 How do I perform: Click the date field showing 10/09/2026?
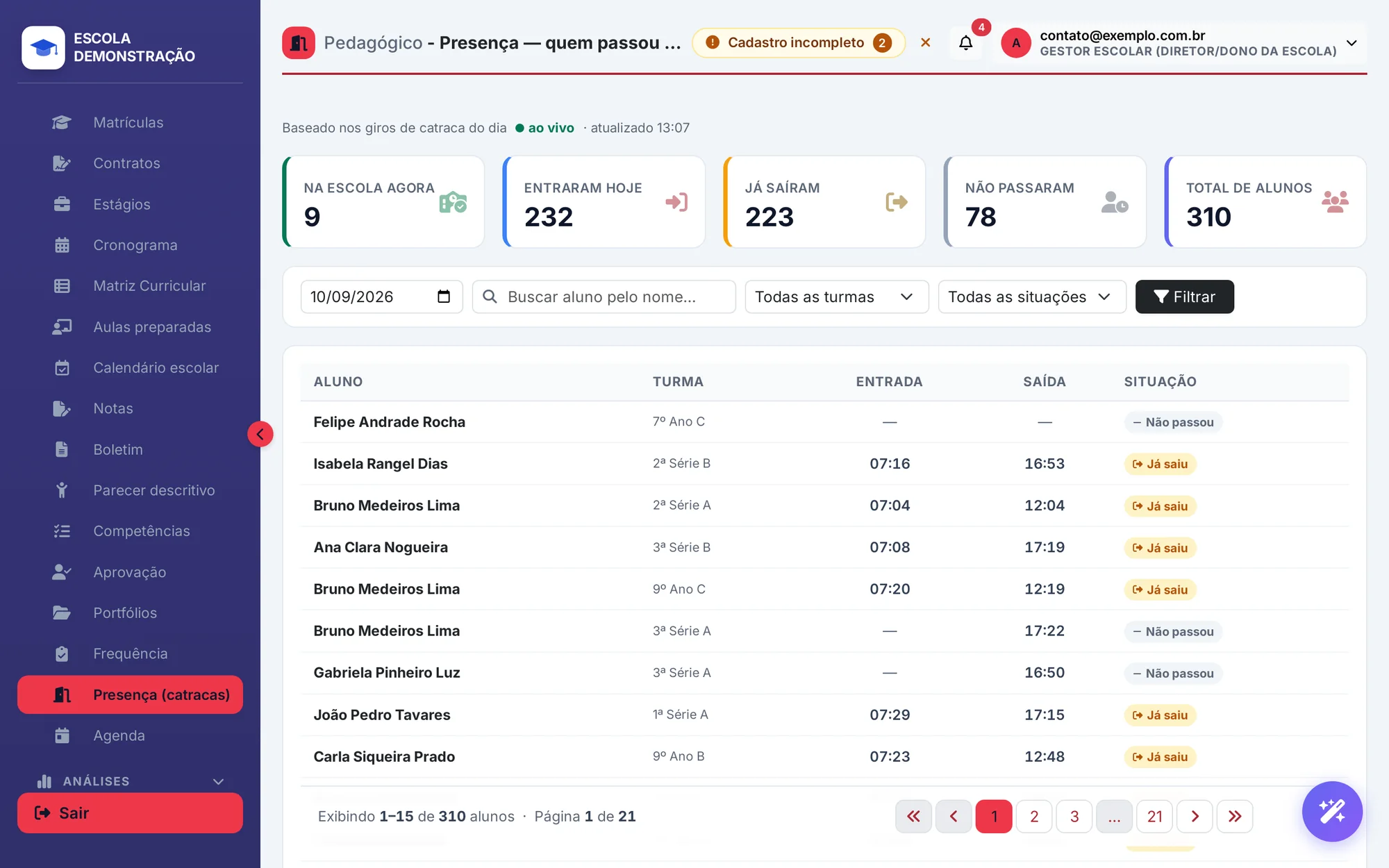pyautogui.click(x=381, y=297)
